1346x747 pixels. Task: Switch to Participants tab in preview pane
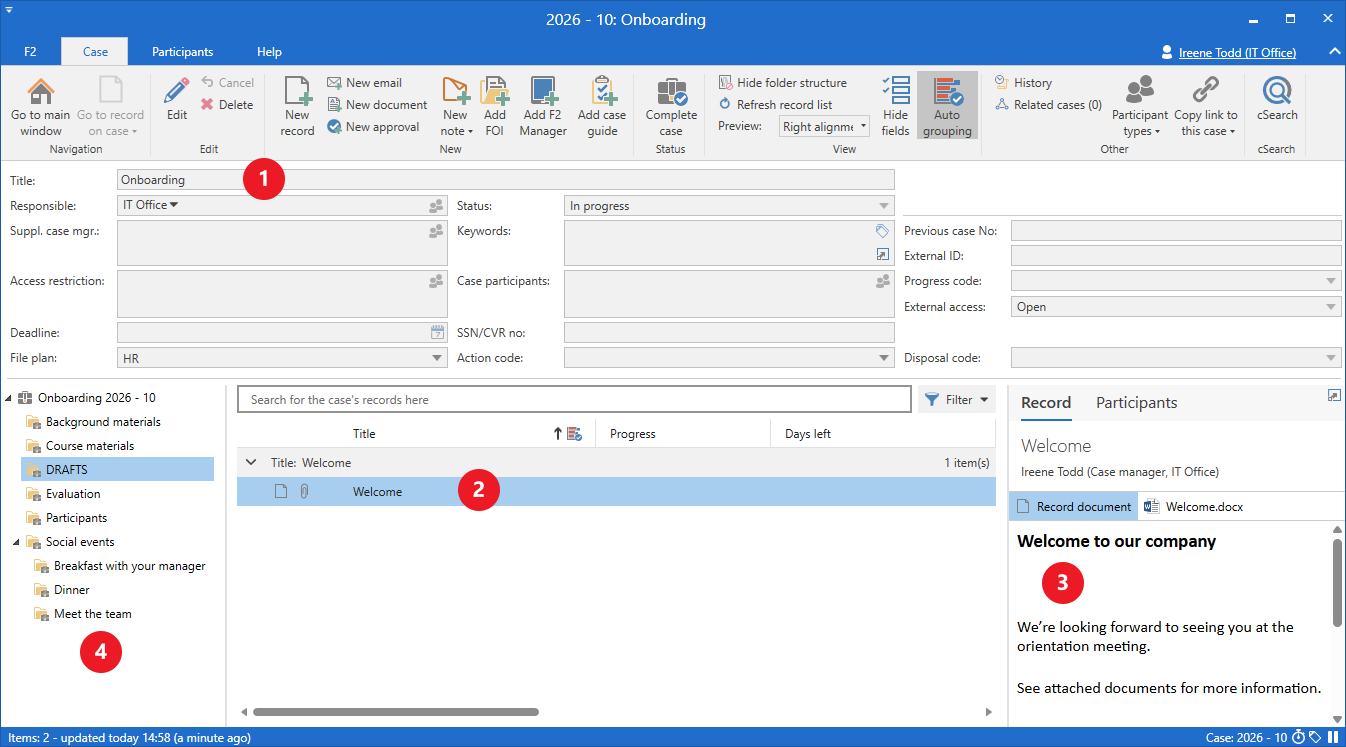pos(1136,403)
